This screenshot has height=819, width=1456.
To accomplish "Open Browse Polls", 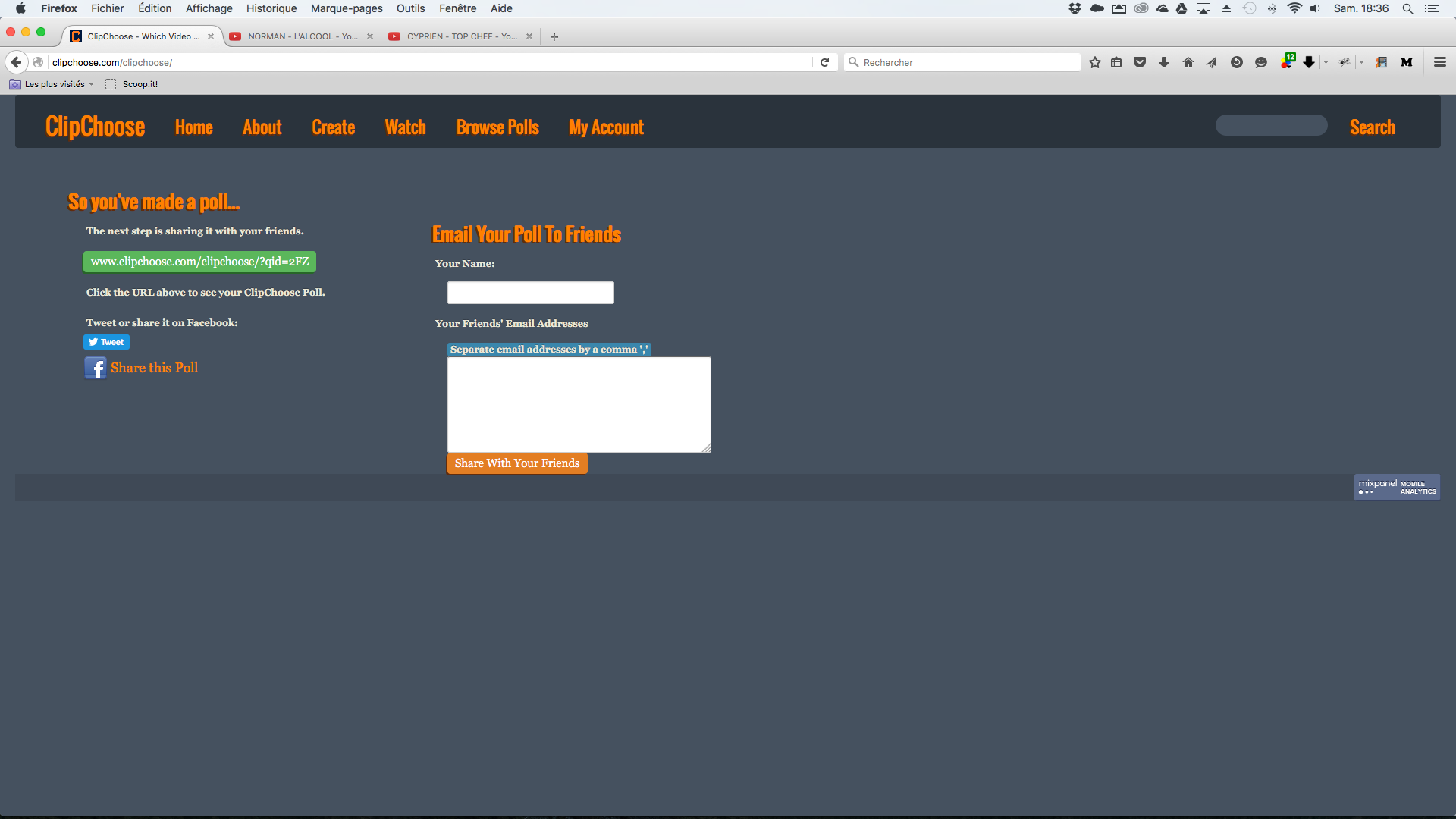I will [497, 127].
